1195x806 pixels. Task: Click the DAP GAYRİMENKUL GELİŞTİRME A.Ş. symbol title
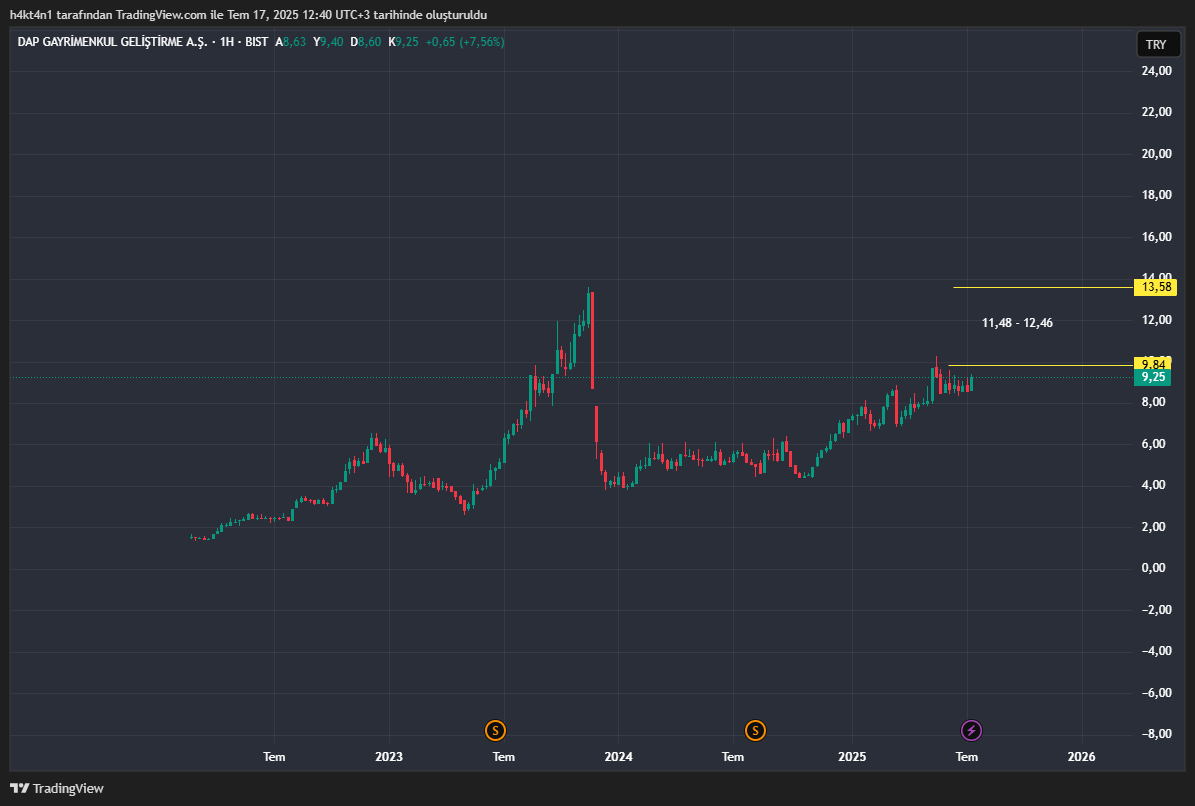(x=112, y=42)
